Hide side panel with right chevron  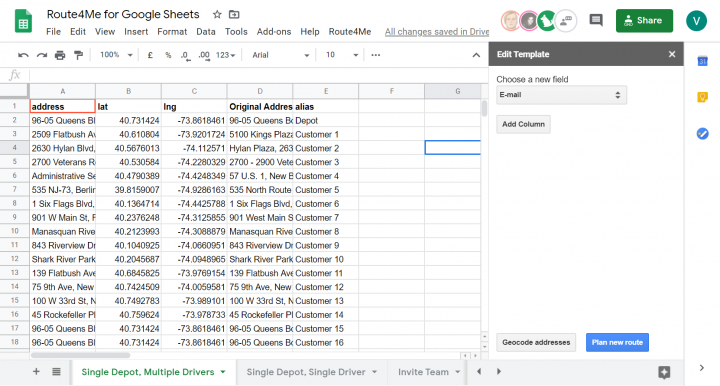[x=702, y=368]
